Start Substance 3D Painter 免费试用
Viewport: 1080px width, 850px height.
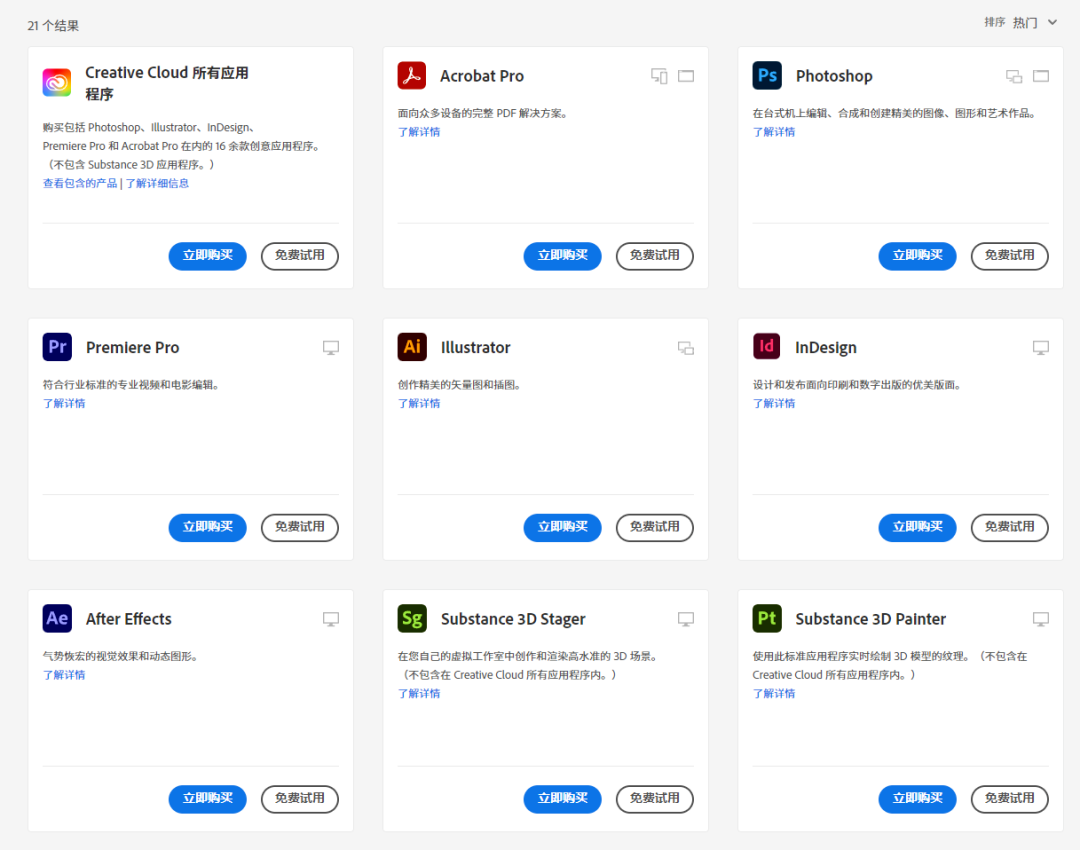pyautogui.click(x=1009, y=798)
